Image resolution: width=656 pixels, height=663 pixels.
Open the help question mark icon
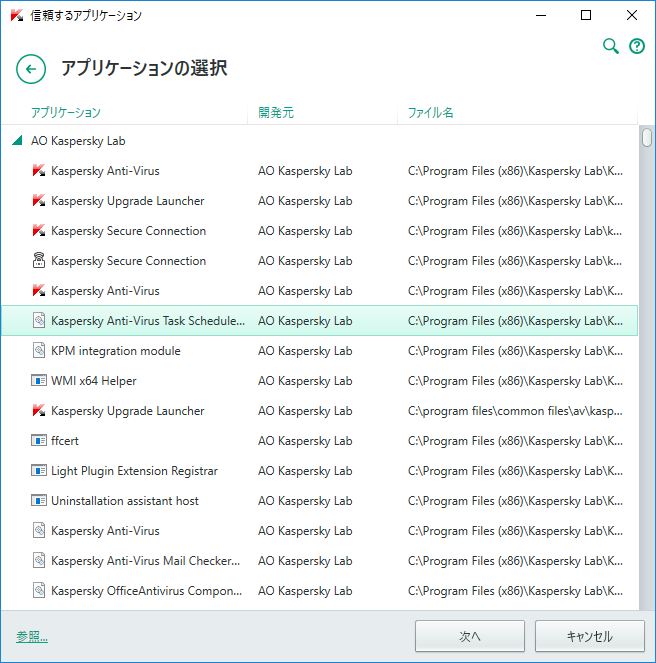point(637,46)
